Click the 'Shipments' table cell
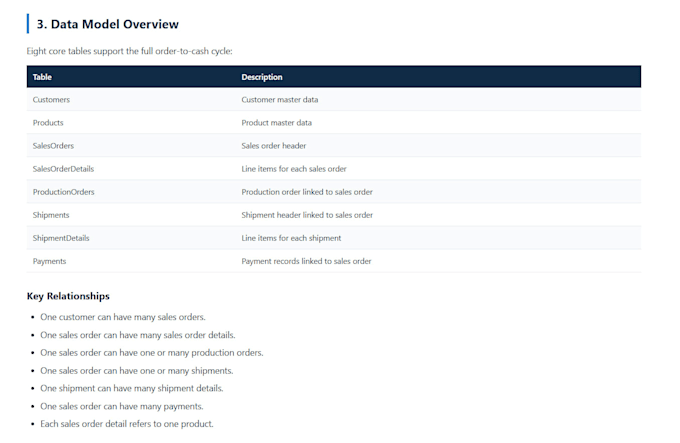The width and height of the screenshot is (680, 443). (x=51, y=215)
